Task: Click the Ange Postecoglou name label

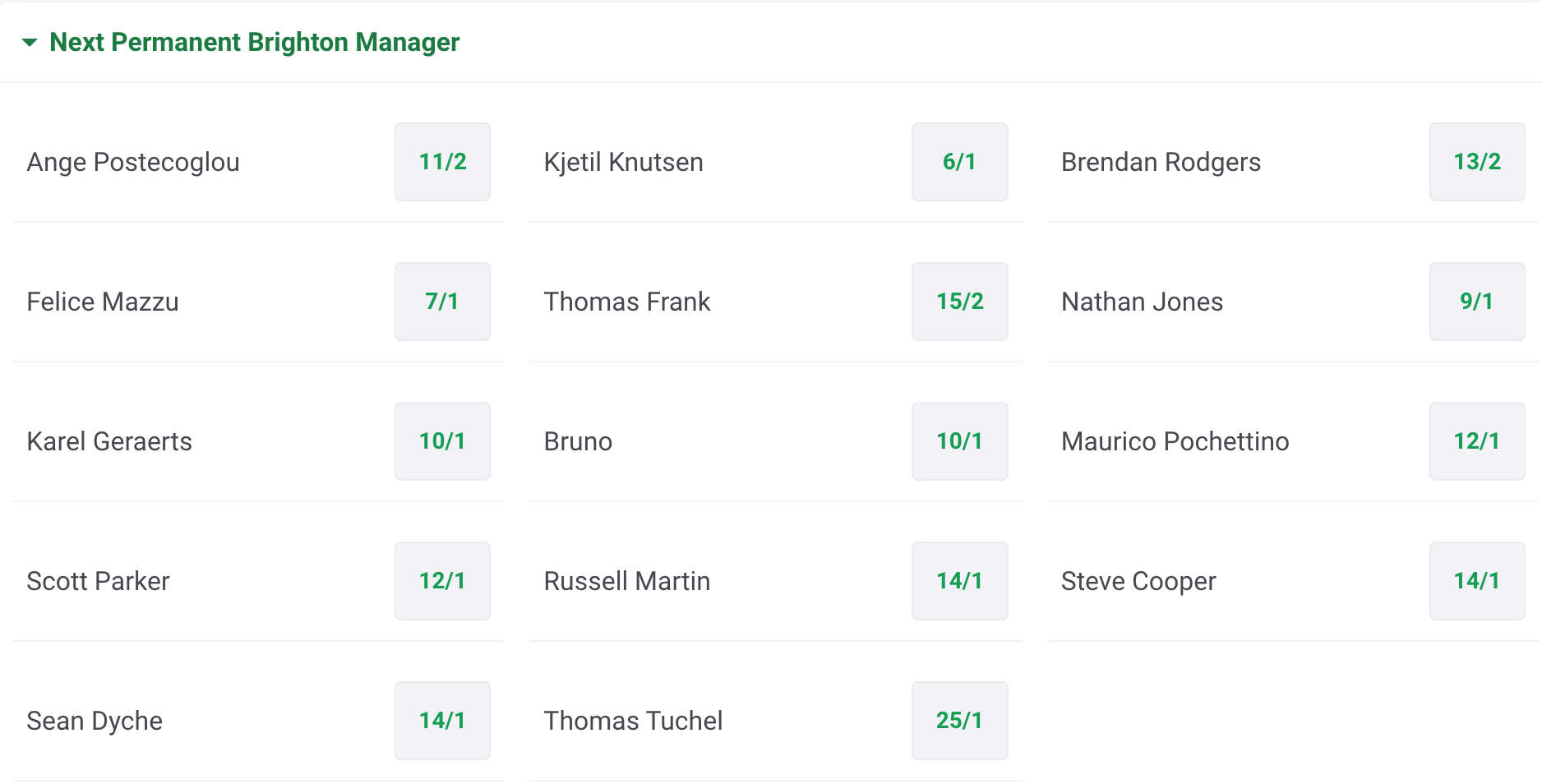Action: point(133,163)
